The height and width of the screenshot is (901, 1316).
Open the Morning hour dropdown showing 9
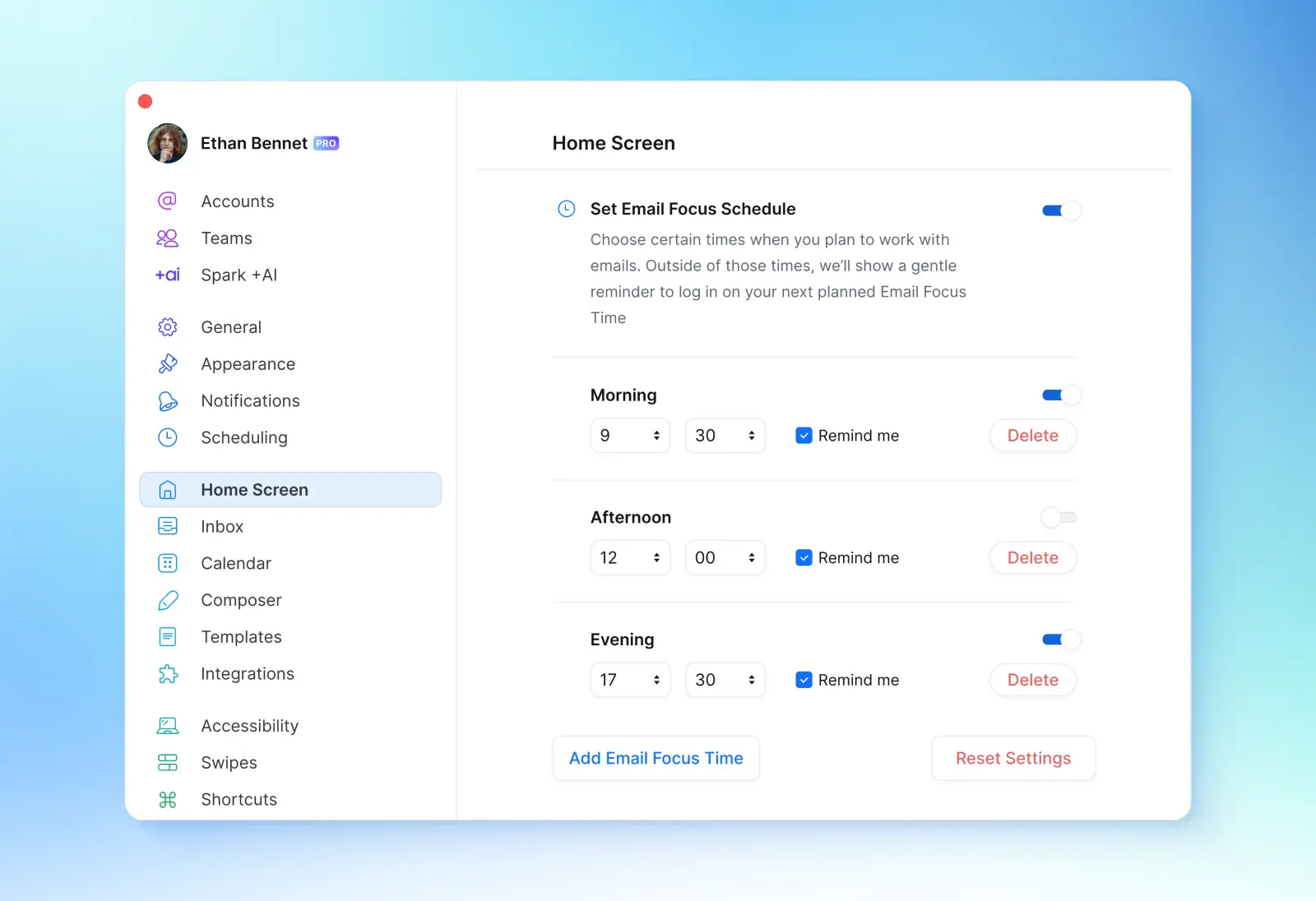tap(630, 436)
